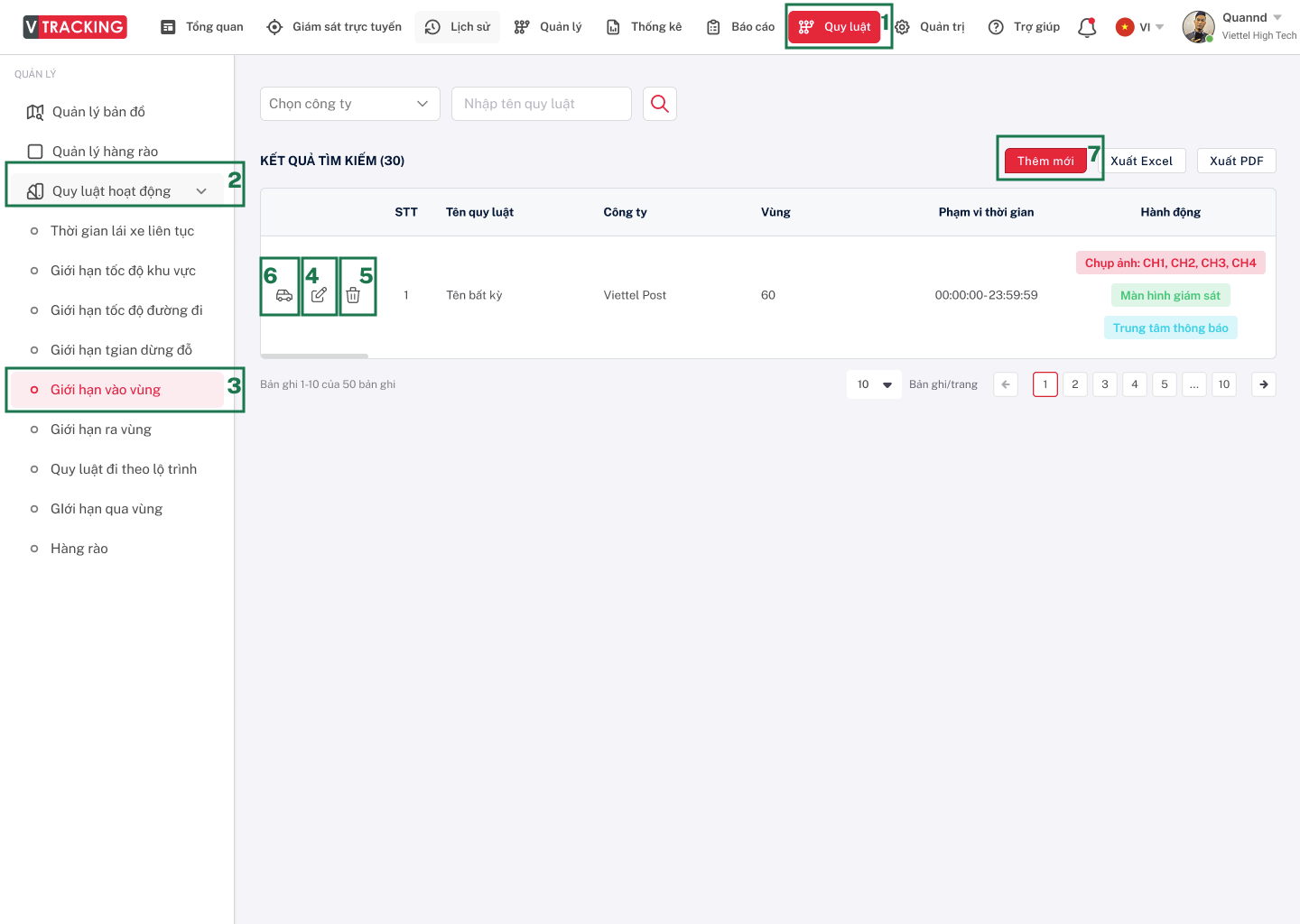
Task: Click the pagination ellipsis button
Action: 1194,384
